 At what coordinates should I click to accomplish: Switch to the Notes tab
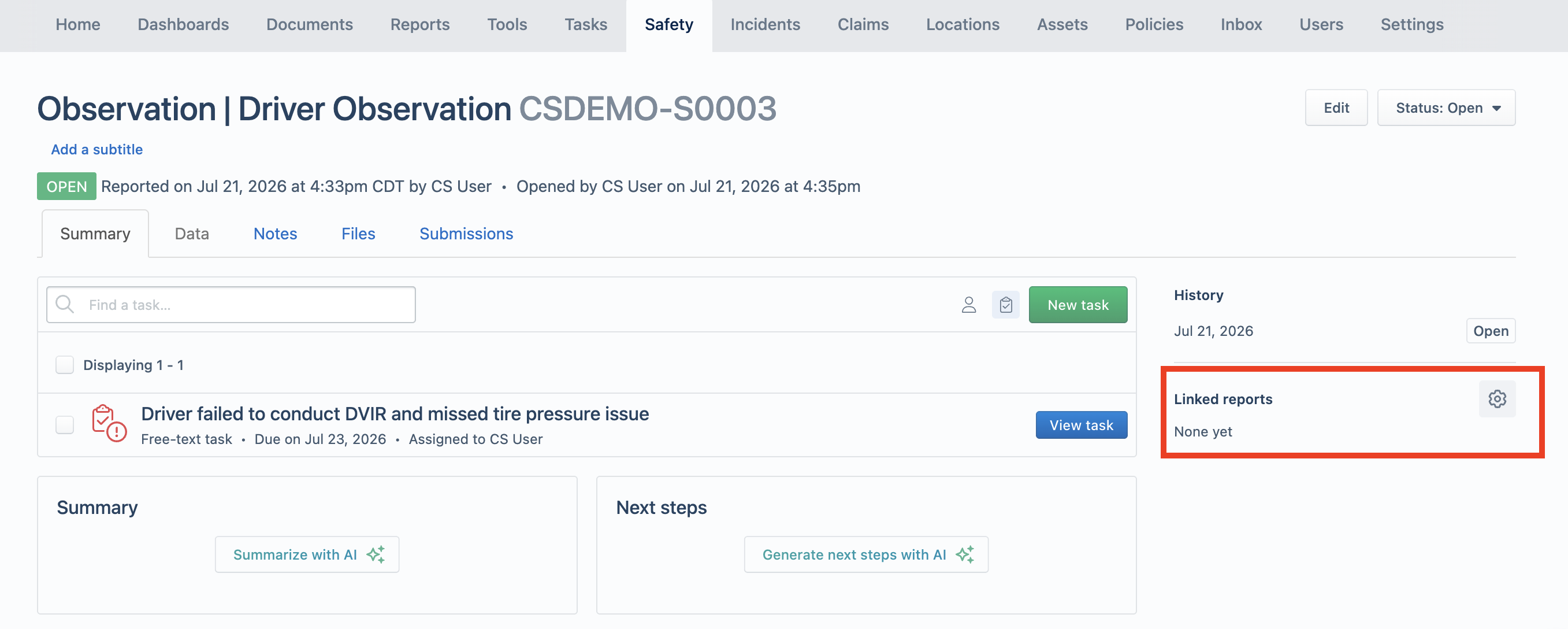click(x=275, y=234)
